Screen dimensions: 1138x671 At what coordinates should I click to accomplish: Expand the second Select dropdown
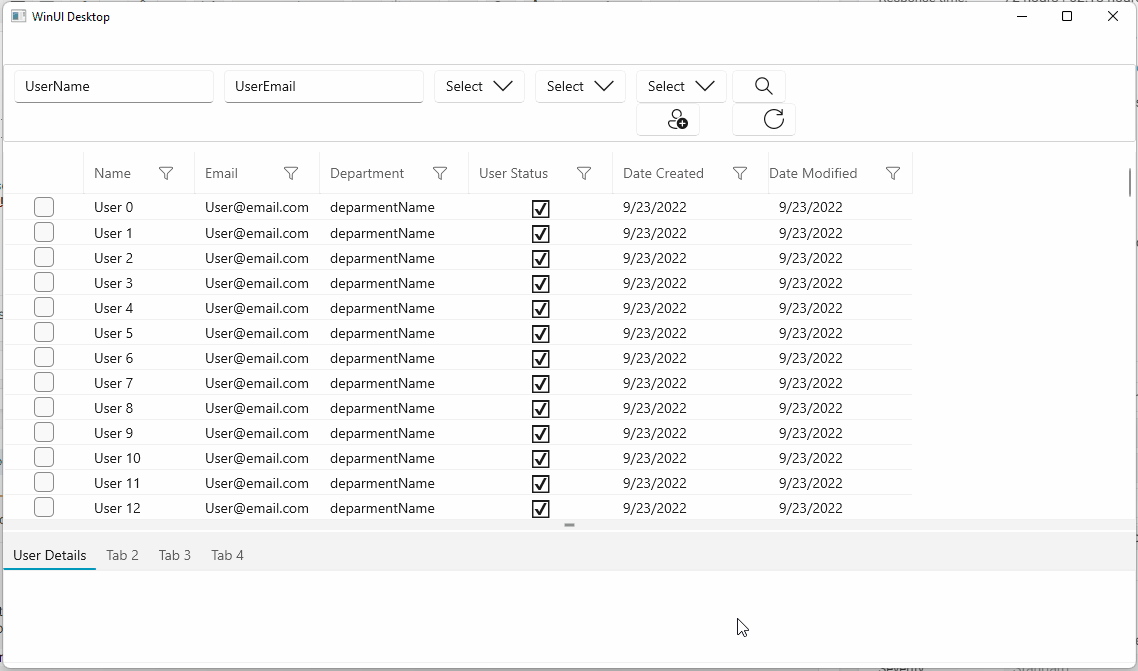(580, 86)
